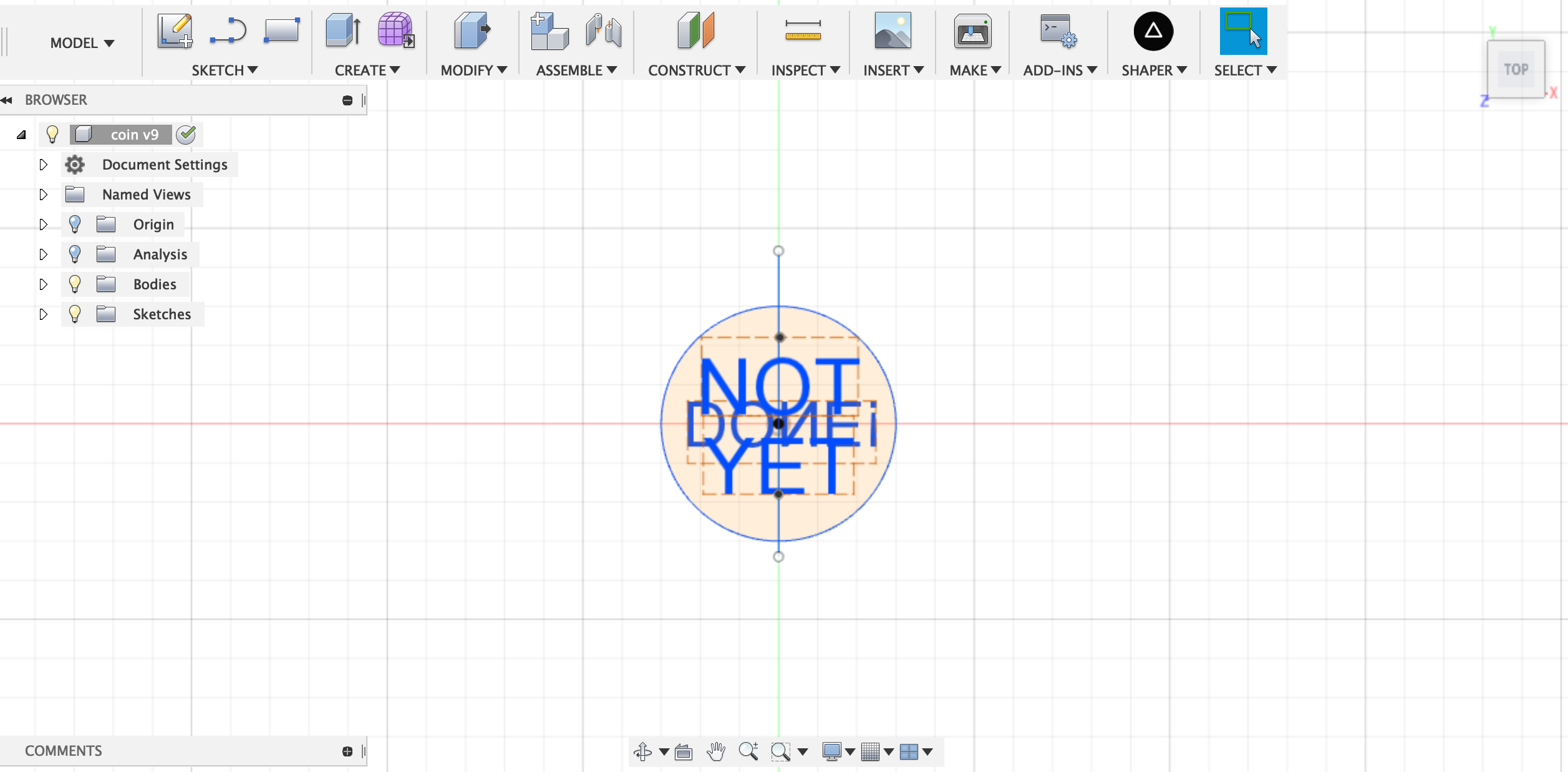
Task: Click the Offset Plane construct icon
Action: (x=695, y=31)
